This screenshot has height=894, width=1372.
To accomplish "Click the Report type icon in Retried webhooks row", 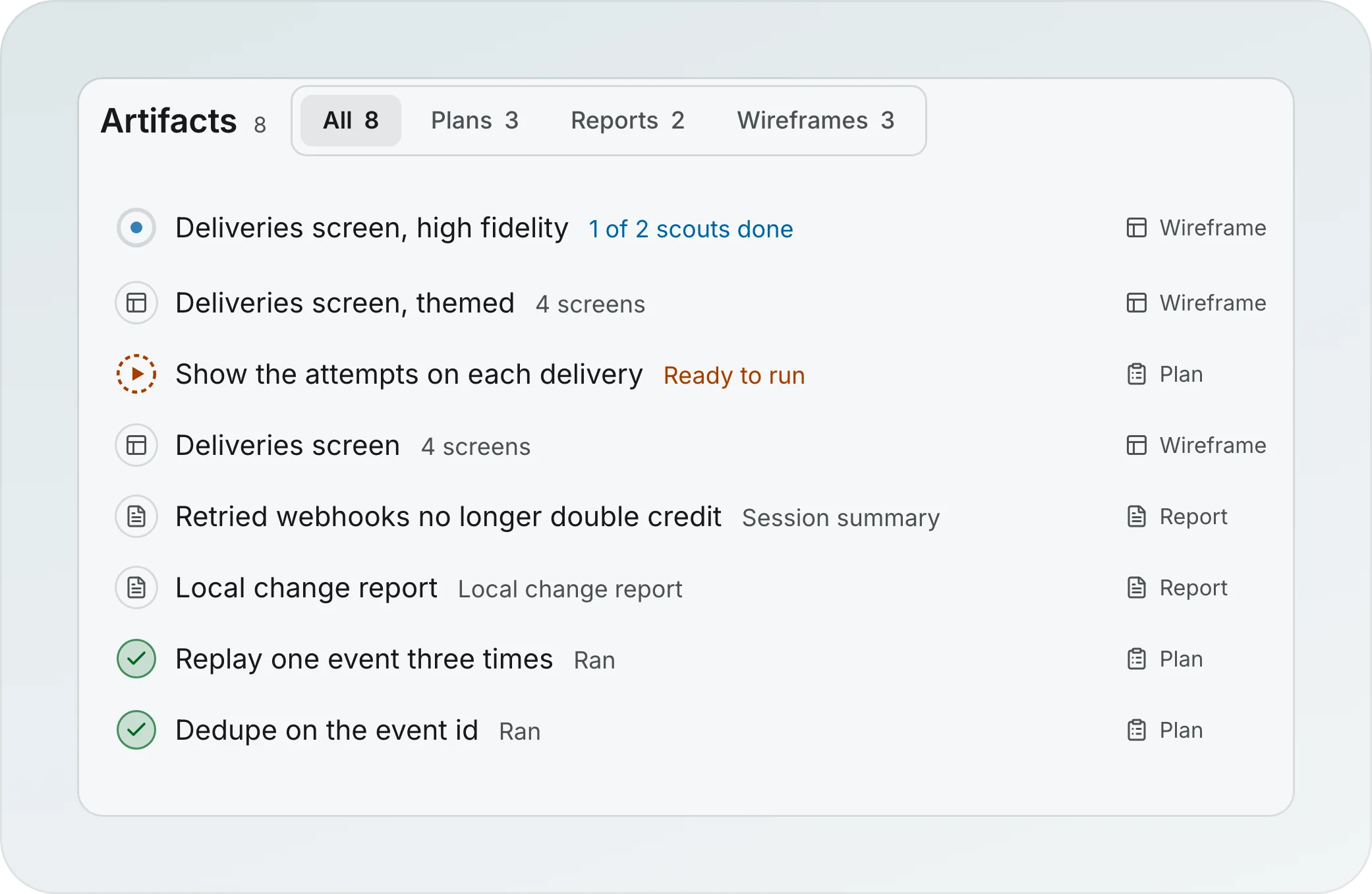I will click(x=1137, y=516).
